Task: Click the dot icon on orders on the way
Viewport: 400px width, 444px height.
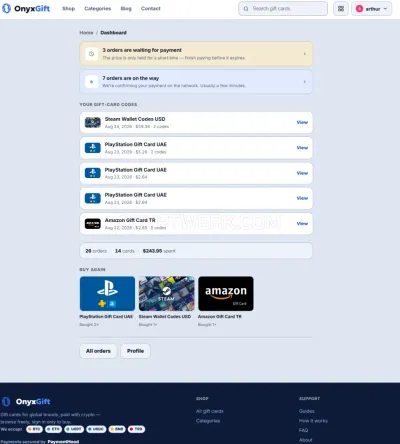Action: tap(91, 82)
